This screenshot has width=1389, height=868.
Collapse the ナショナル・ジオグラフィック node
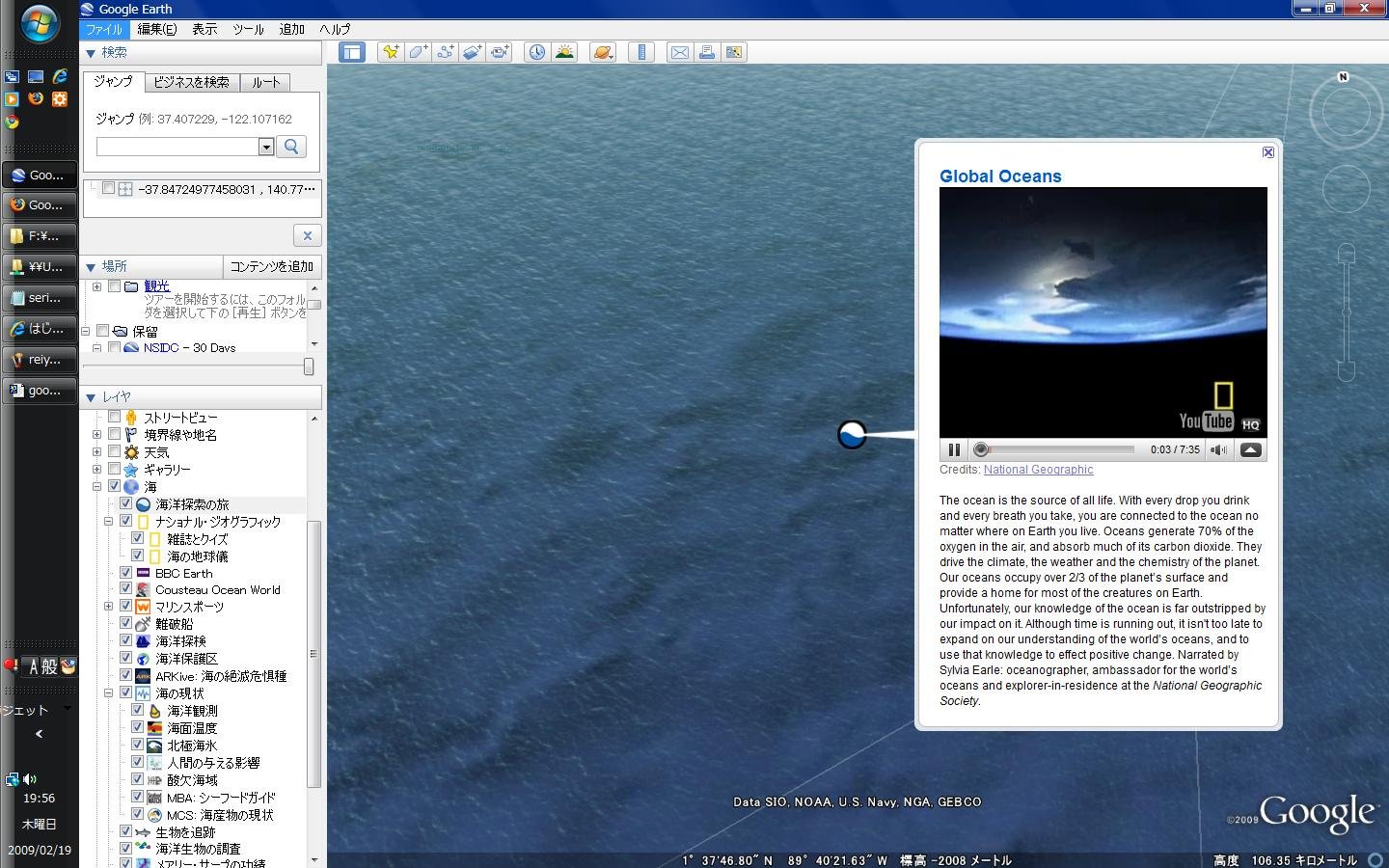click(108, 522)
